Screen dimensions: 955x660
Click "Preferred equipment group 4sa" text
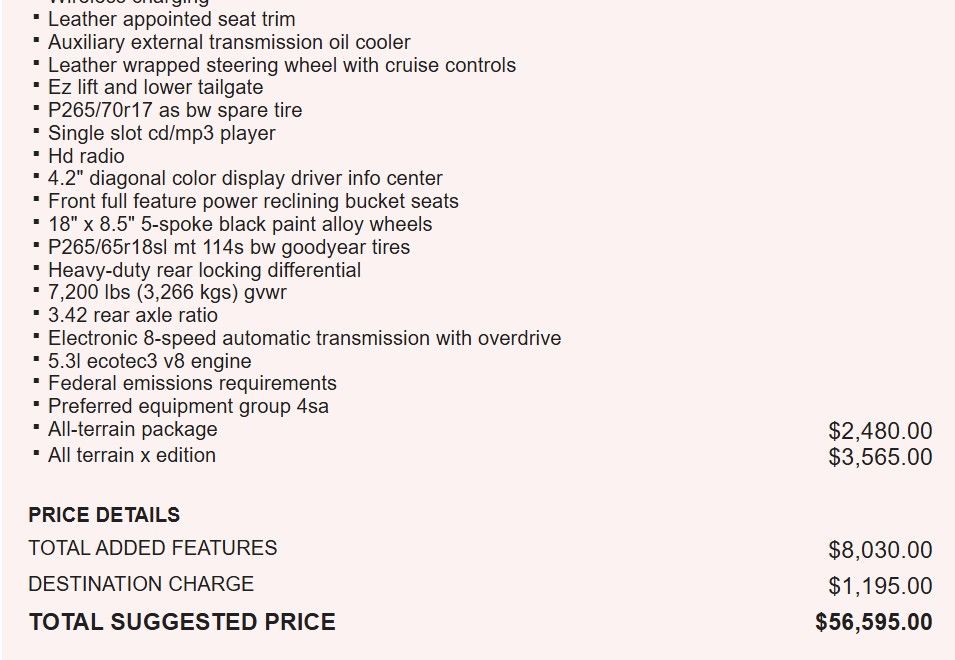click(188, 406)
